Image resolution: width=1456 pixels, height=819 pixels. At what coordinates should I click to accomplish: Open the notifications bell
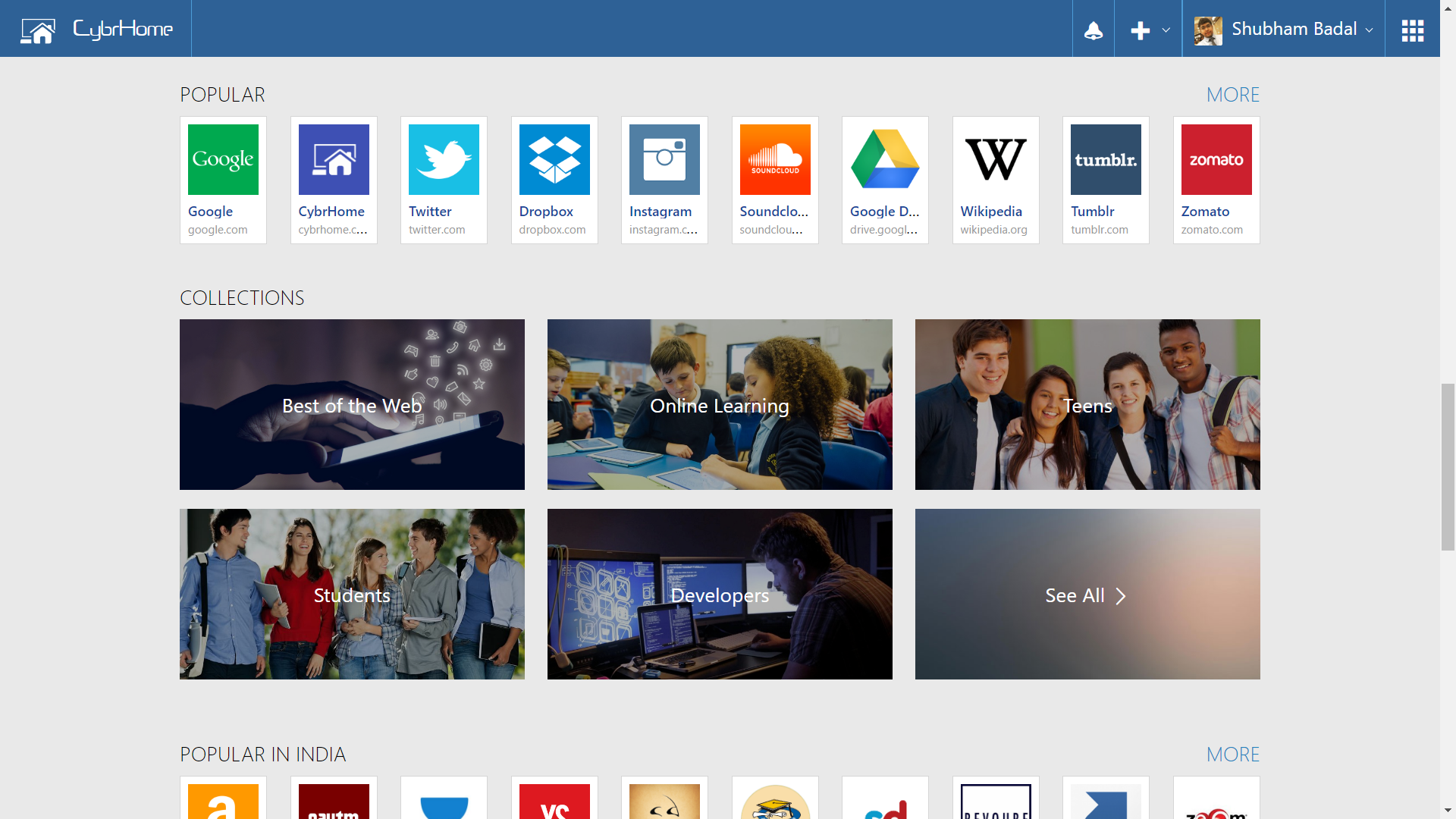coord(1094,30)
